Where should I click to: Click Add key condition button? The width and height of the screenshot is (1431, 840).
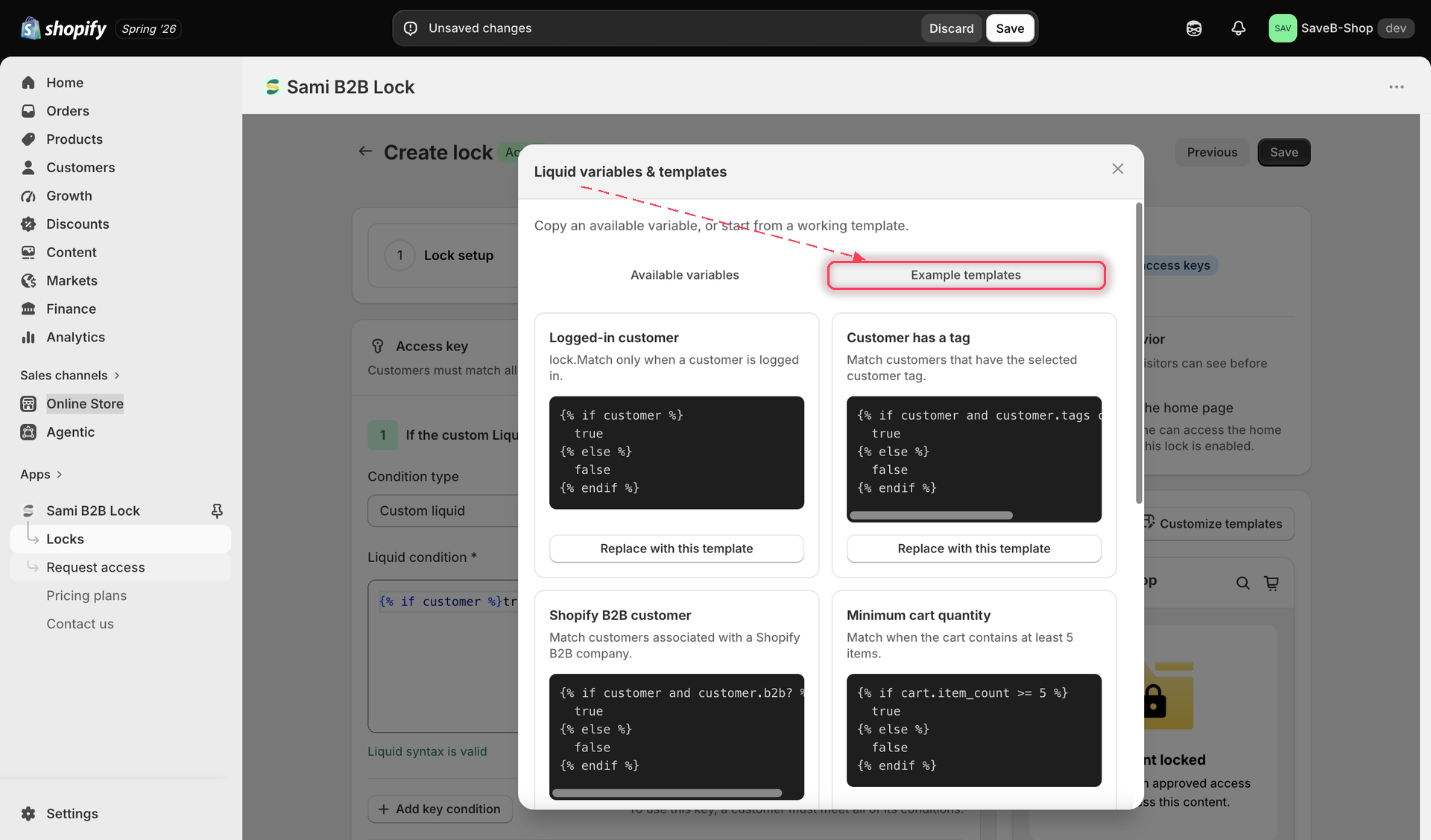click(x=439, y=809)
